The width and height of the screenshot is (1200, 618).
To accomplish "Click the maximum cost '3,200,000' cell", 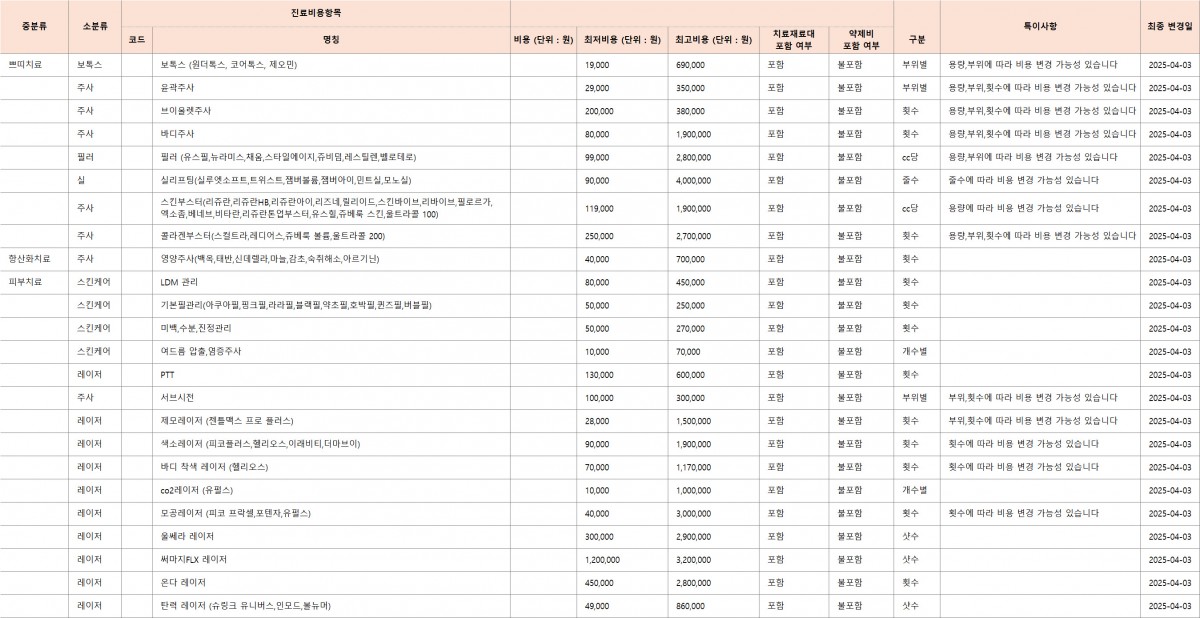I will [714, 559].
